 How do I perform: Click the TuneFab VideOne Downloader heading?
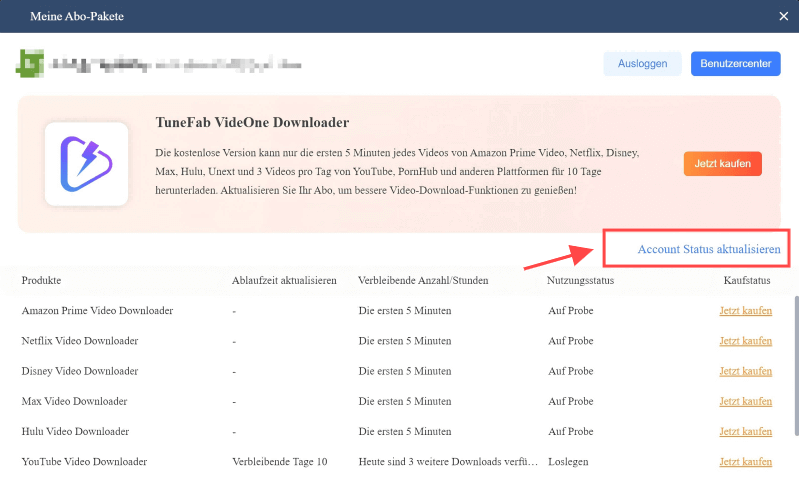(252, 122)
